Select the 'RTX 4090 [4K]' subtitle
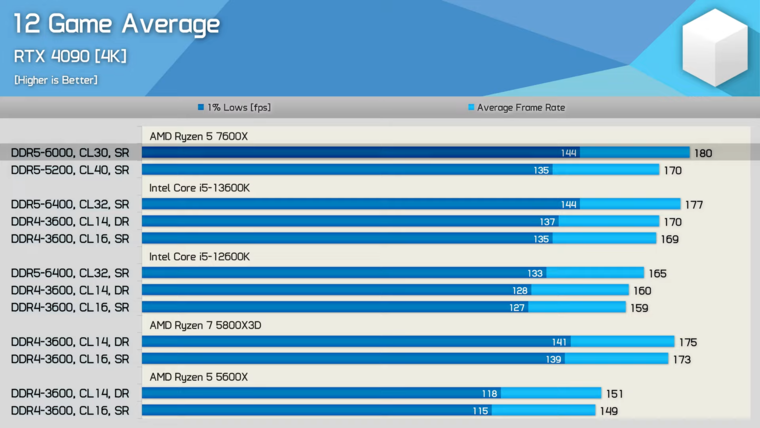This screenshot has width=760, height=428. pyautogui.click(x=70, y=56)
